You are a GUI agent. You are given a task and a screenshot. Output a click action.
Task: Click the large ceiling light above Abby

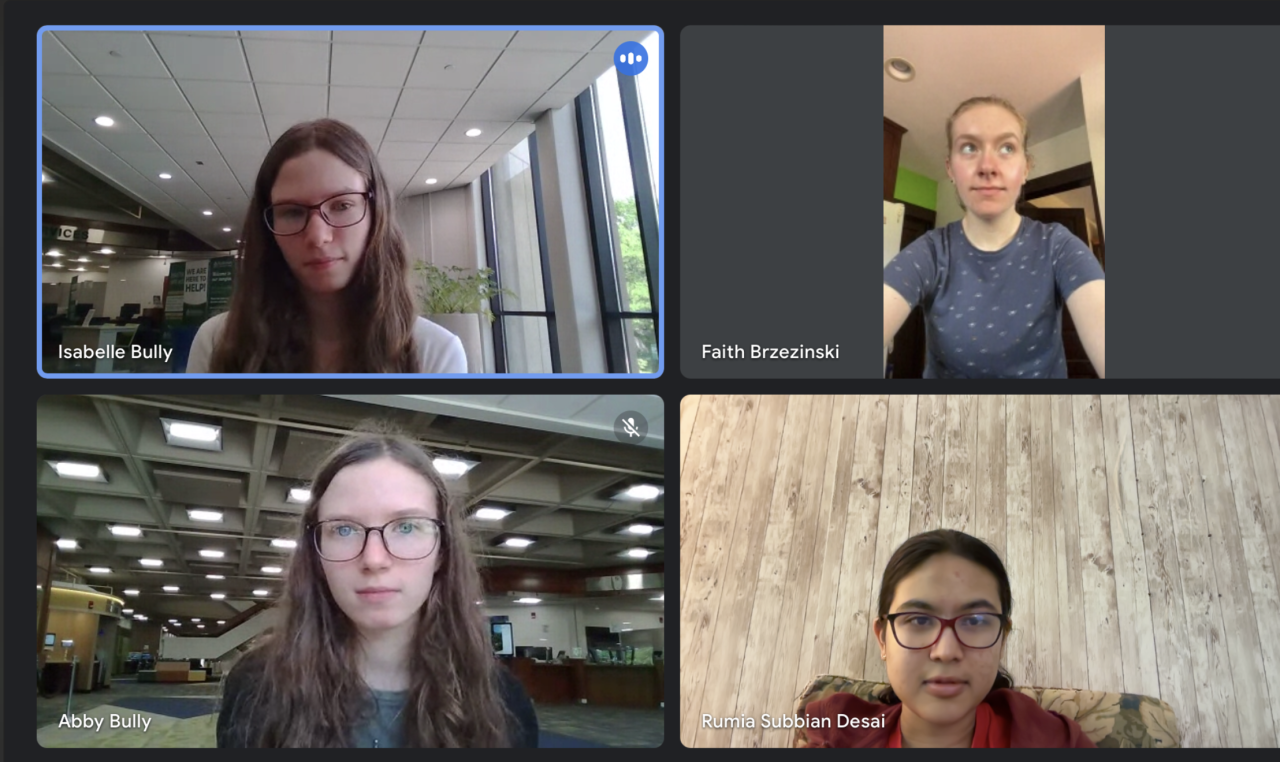(x=192, y=433)
